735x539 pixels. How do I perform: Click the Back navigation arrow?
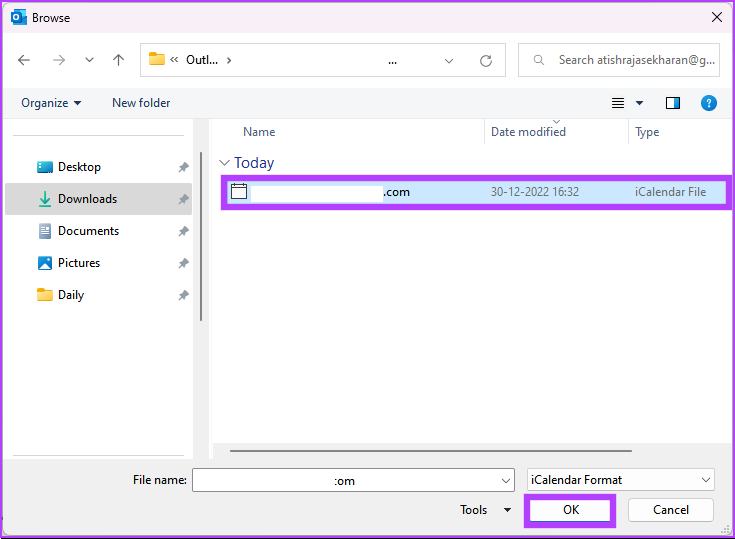pos(24,60)
